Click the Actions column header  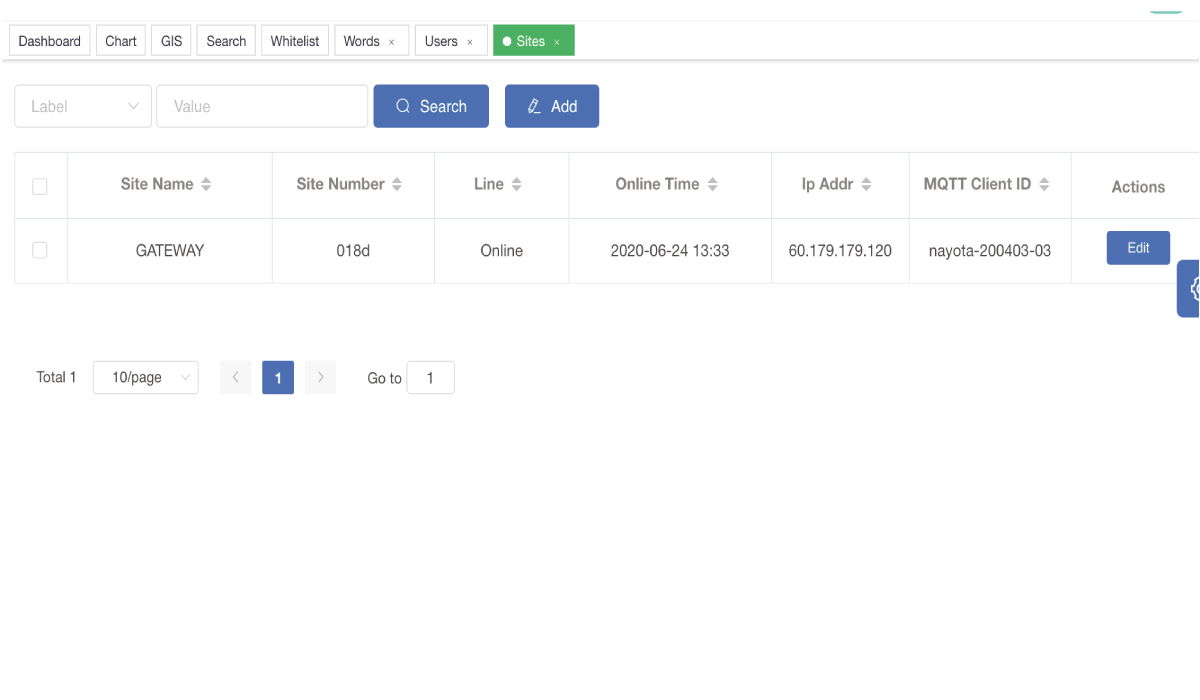tap(1138, 187)
